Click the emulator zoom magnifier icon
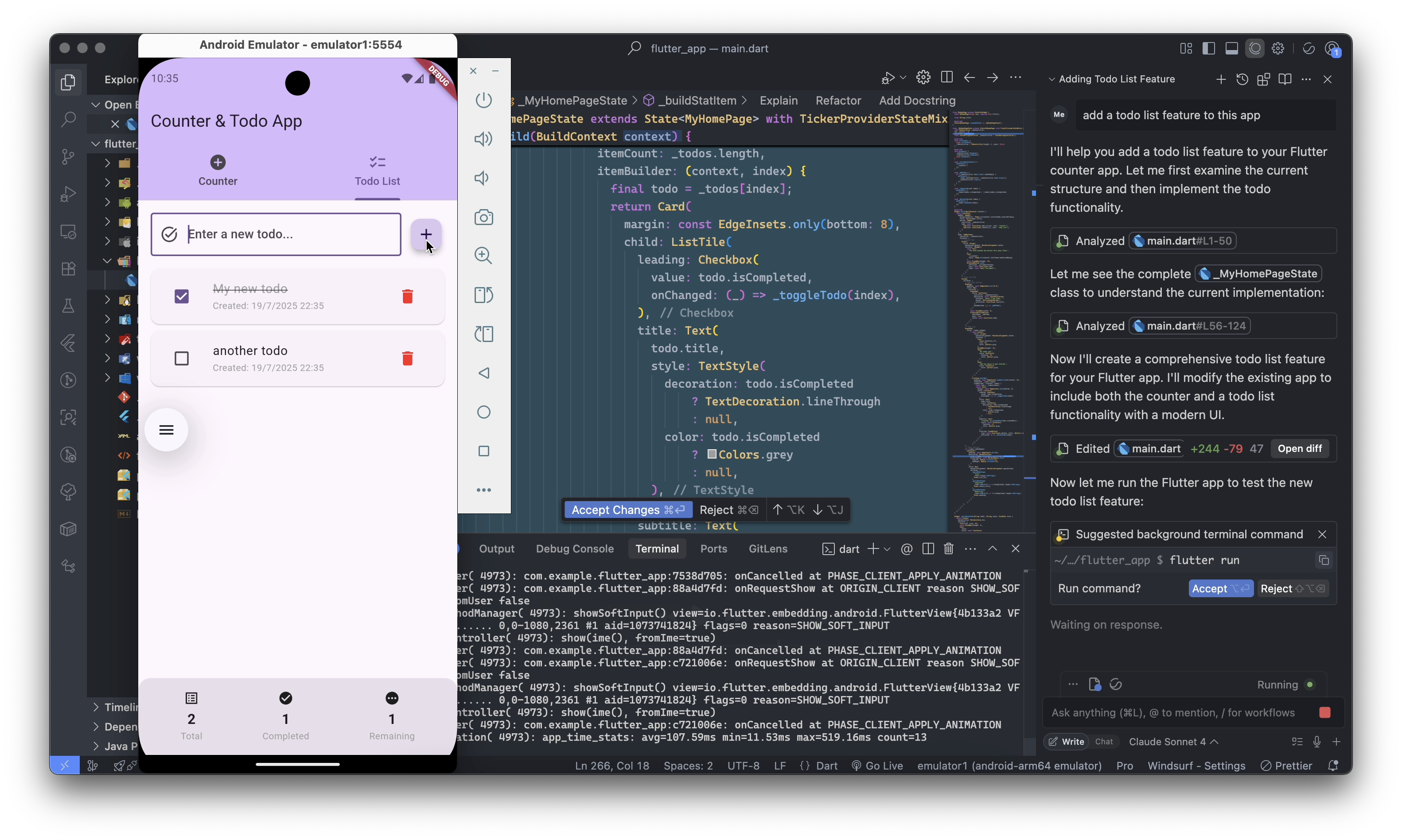 (x=483, y=256)
